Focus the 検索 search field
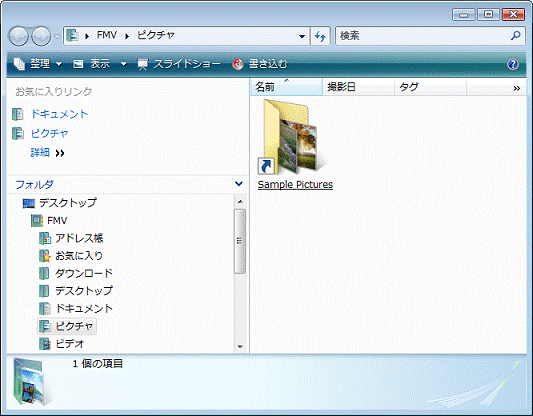Viewport: 533px width, 416px height. 423,36
